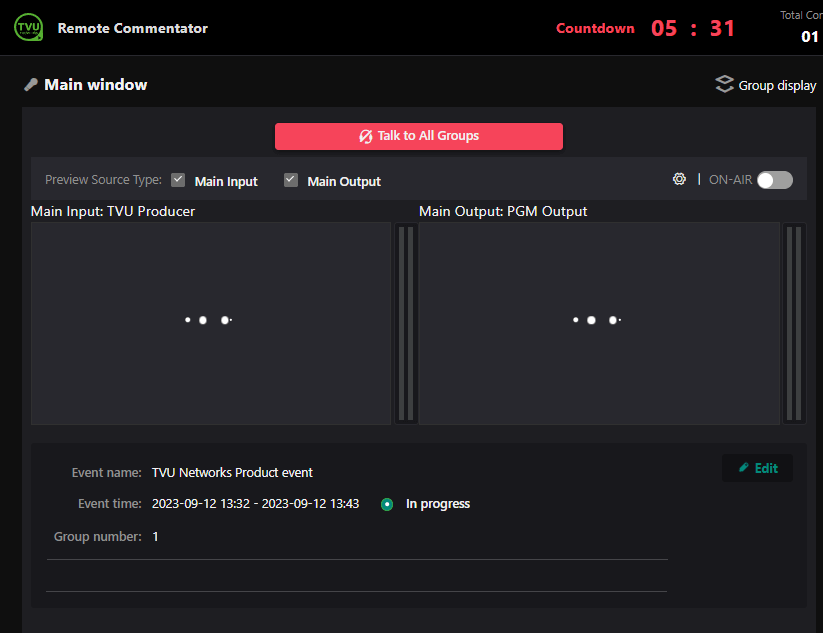
Task: Click the Main Input: TVU Producer label
Action: point(113,211)
